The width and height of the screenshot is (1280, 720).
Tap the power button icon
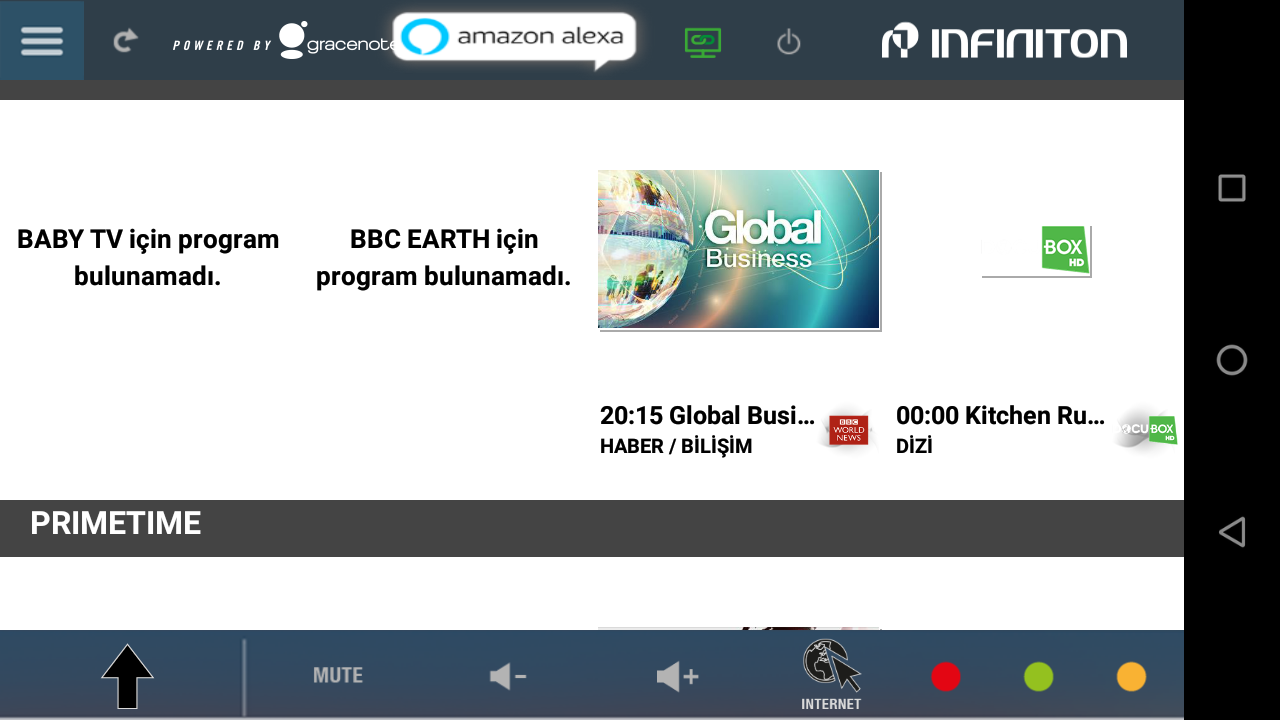click(x=789, y=42)
